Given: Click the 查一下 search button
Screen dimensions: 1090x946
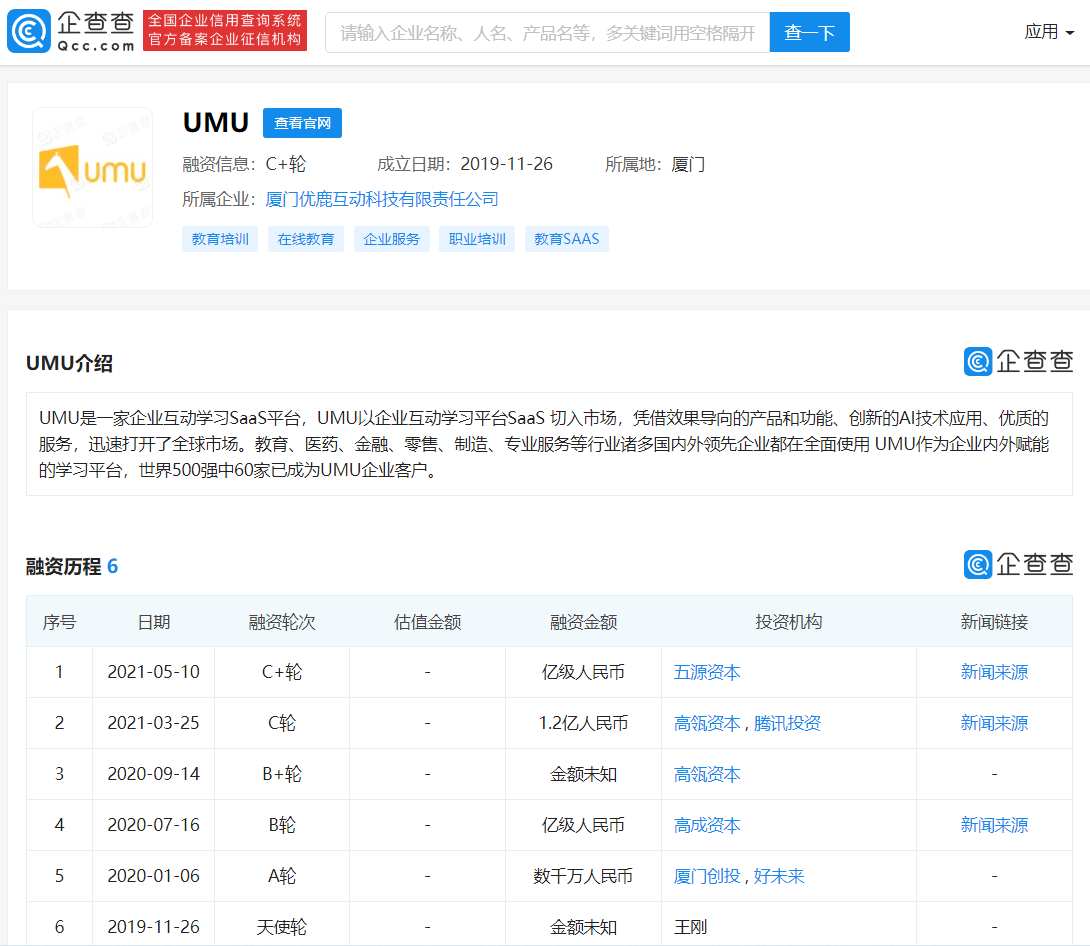Looking at the screenshot, I should 809,31.
